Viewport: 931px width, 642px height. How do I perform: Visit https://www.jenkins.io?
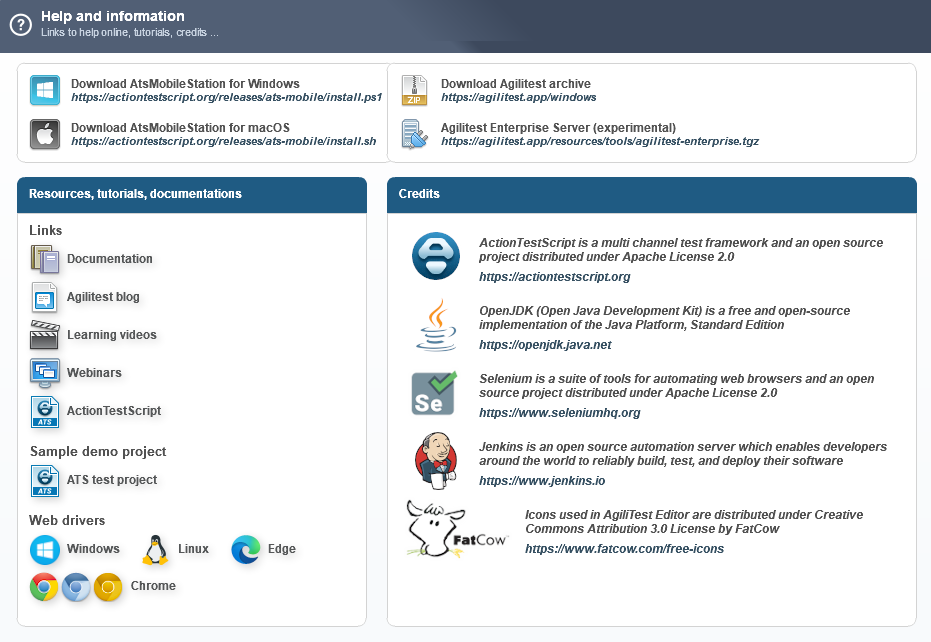pyautogui.click(x=542, y=481)
